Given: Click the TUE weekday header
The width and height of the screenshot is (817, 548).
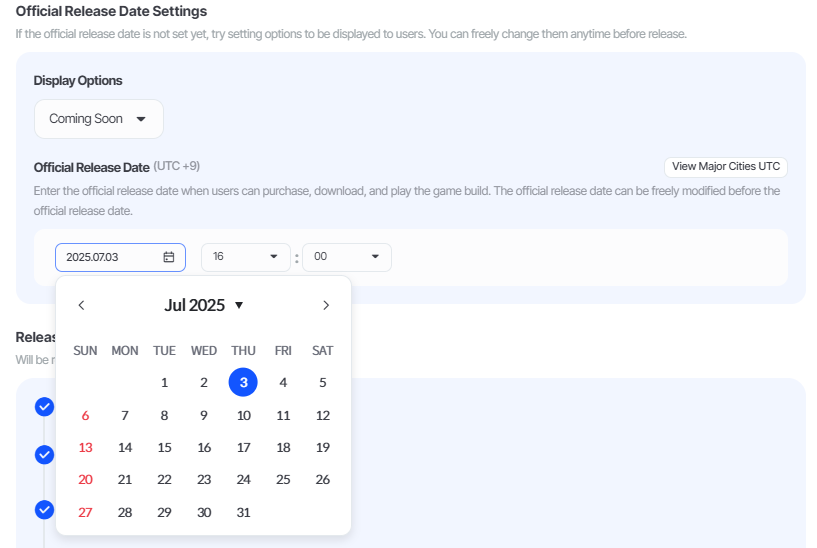Looking at the screenshot, I should (164, 351).
